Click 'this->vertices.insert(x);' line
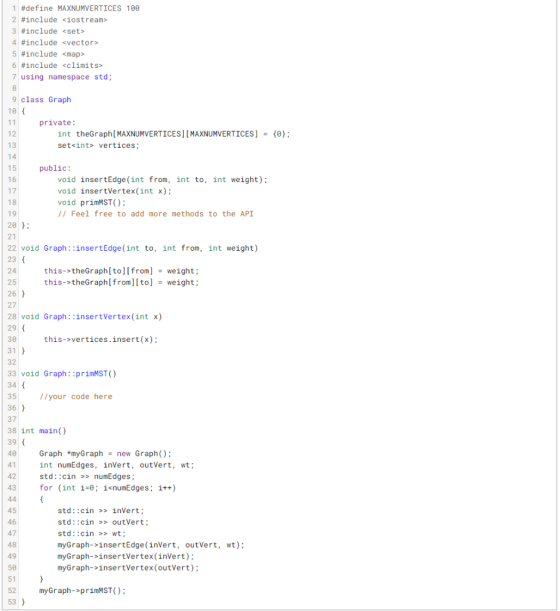This screenshot has height=611, width=560. point(101,339)
